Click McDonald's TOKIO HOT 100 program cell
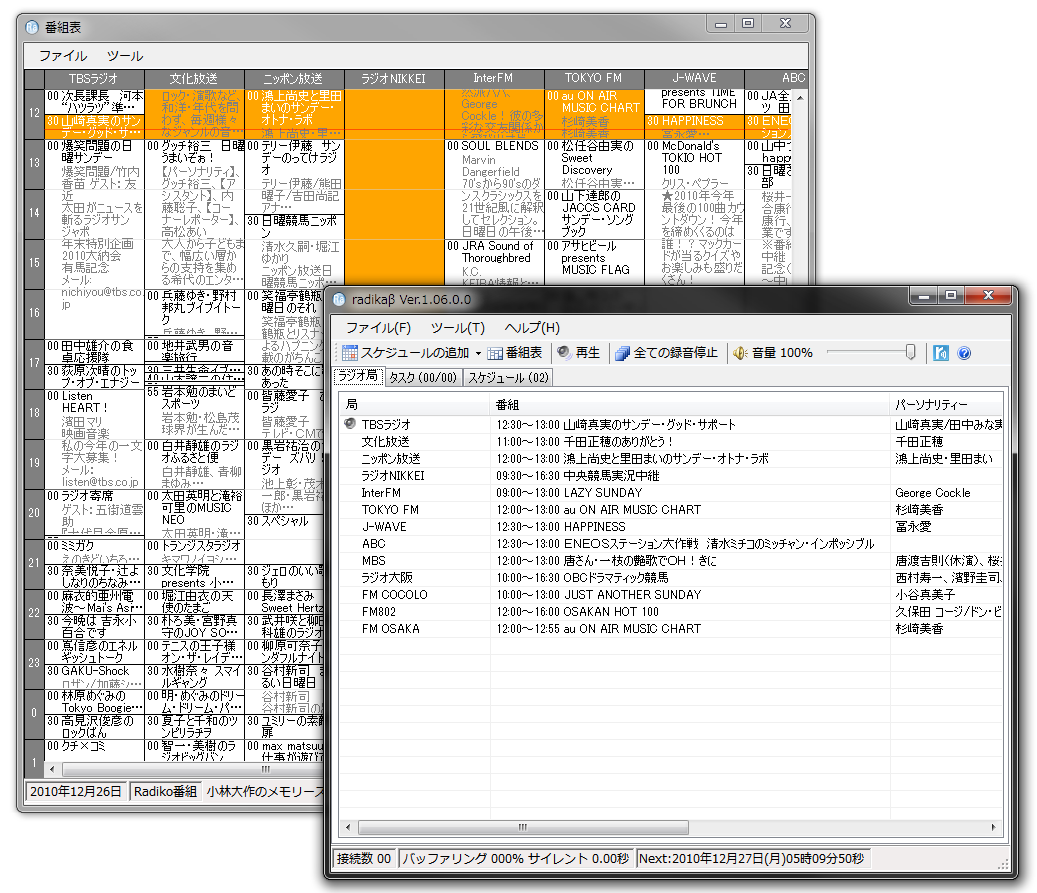The height and width of the screenshot is (893, 1037). 694,213
